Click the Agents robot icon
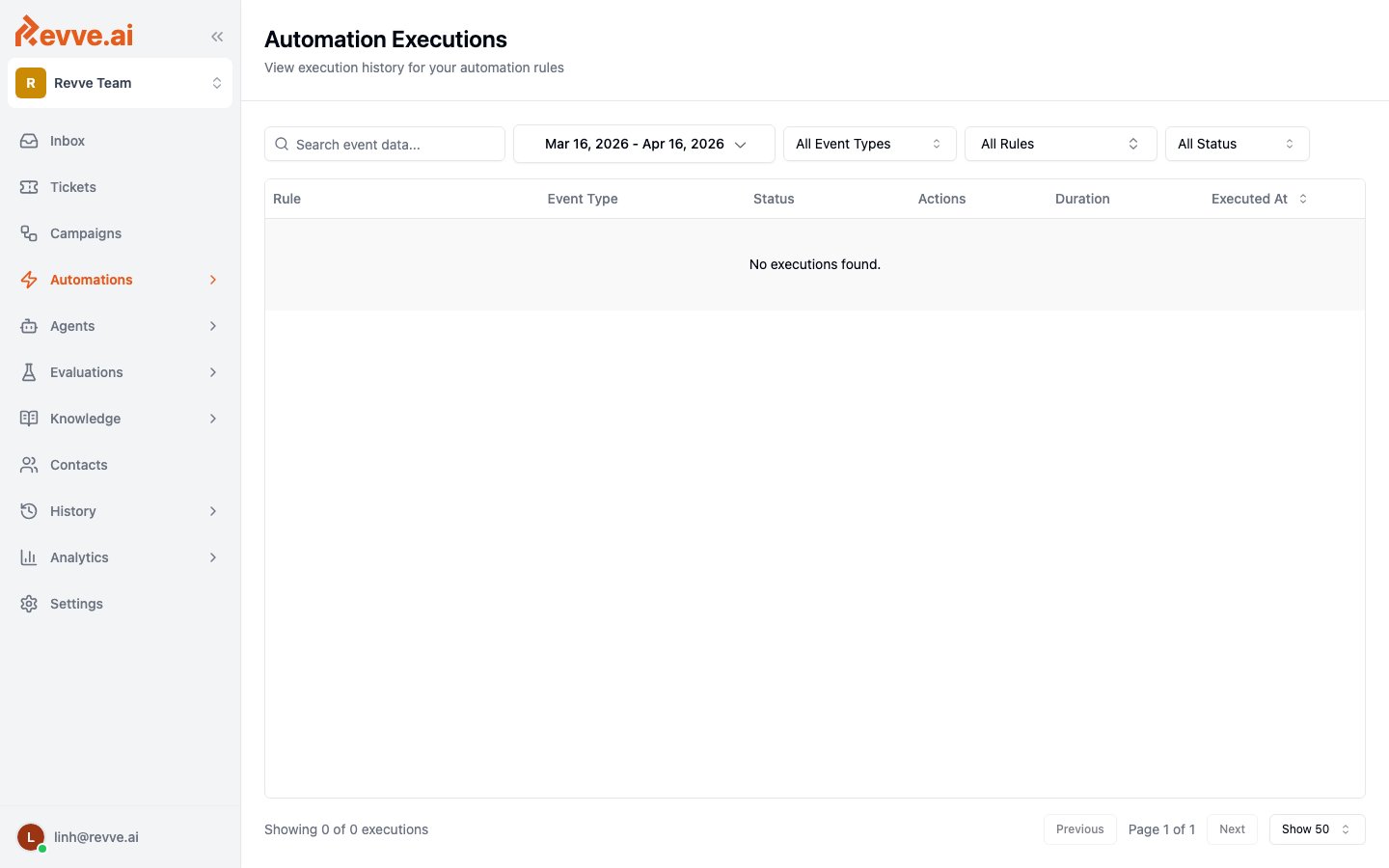Screen dimensions: 1389x868 click(x=29, y=326)
